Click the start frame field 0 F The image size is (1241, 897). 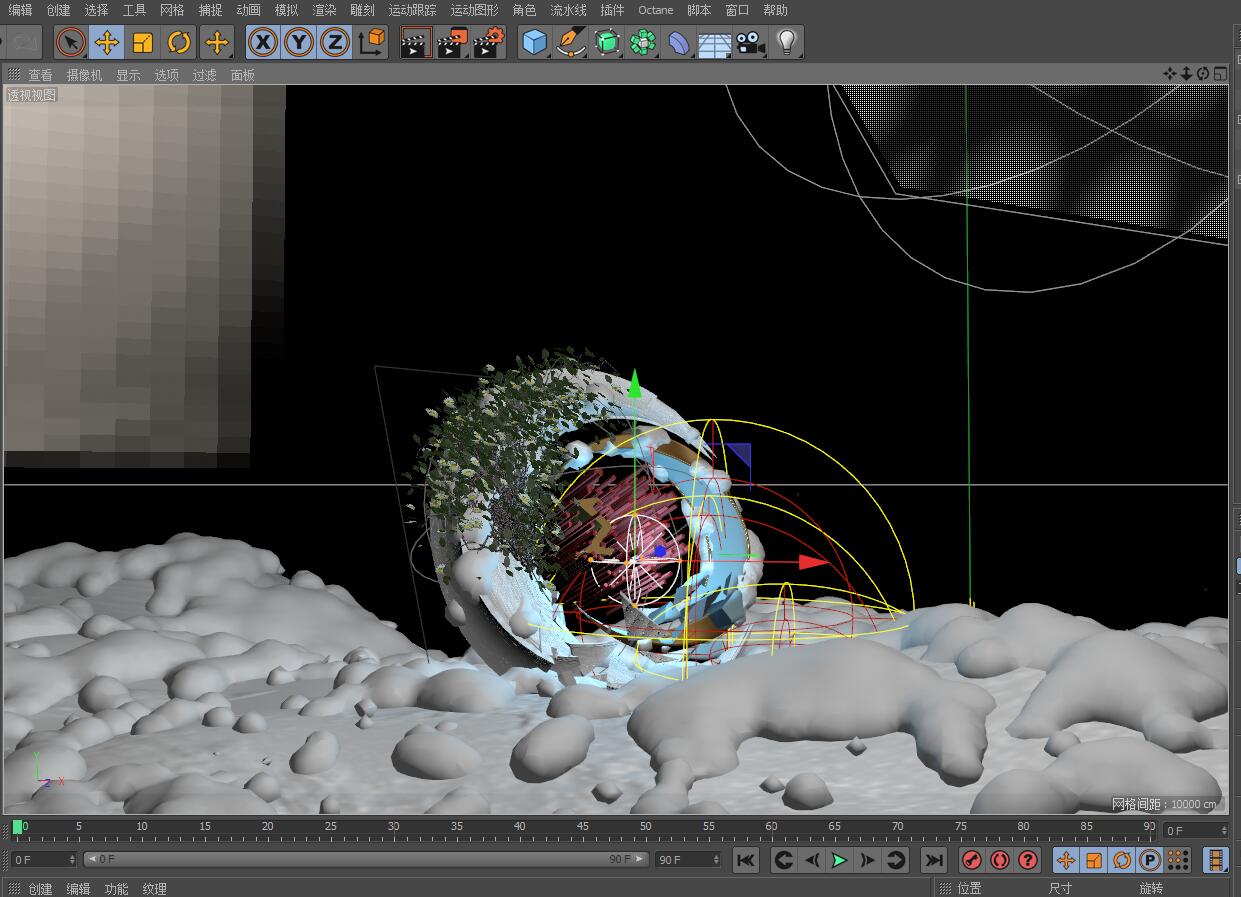42,860
